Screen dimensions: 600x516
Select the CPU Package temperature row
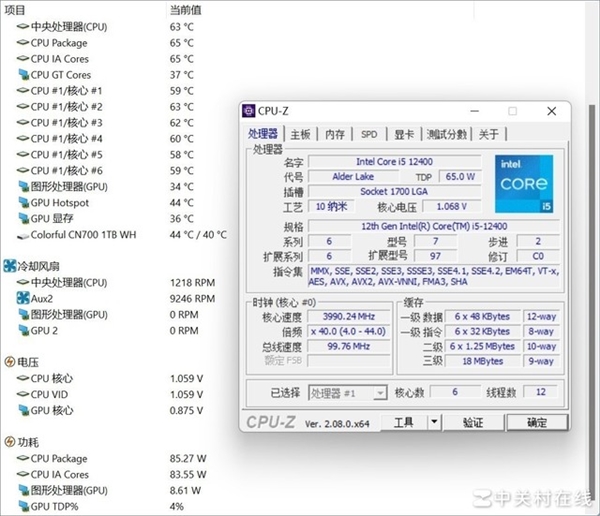[59, 43]
